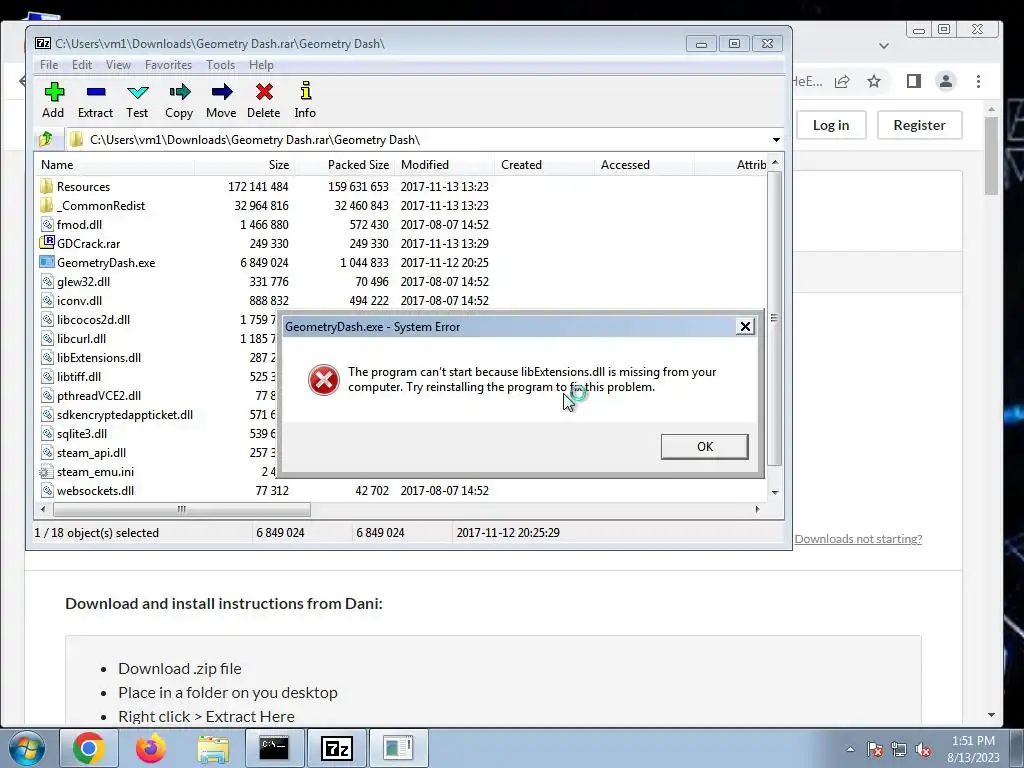
Task: Open Google Chrome from the taskbar
Action: coord(89,748)
